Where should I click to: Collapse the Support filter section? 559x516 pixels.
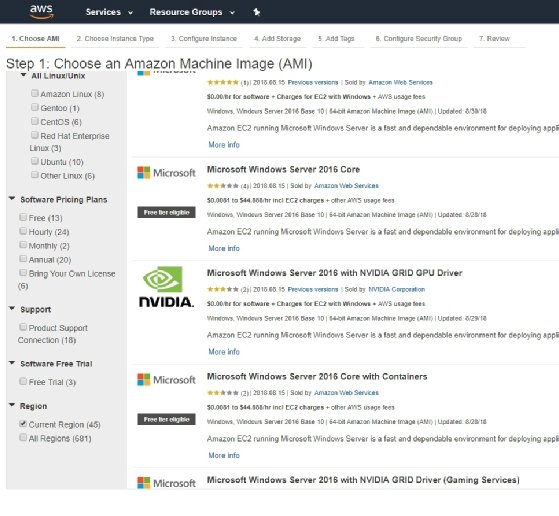[12, 308]
